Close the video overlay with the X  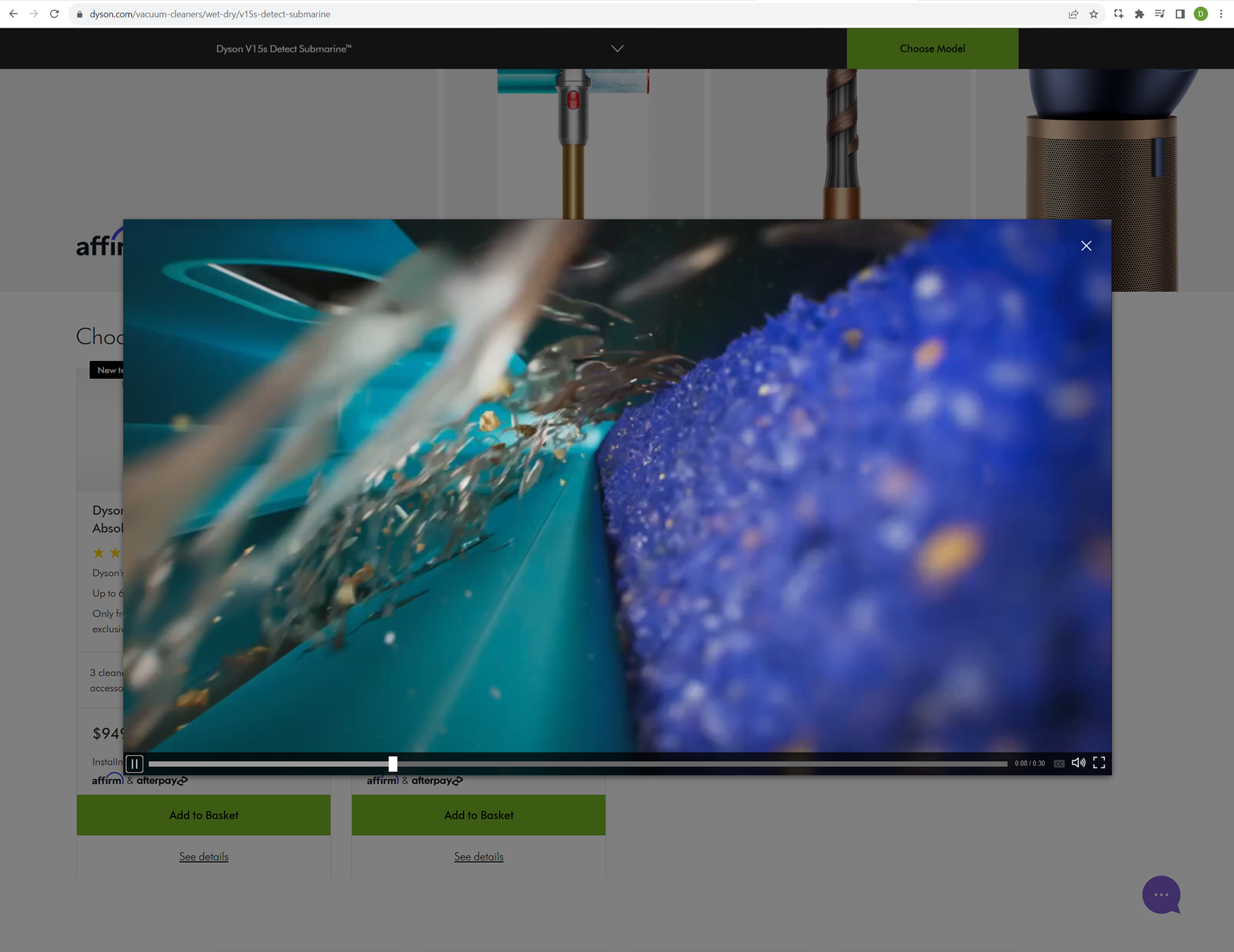coord(1086,245)
